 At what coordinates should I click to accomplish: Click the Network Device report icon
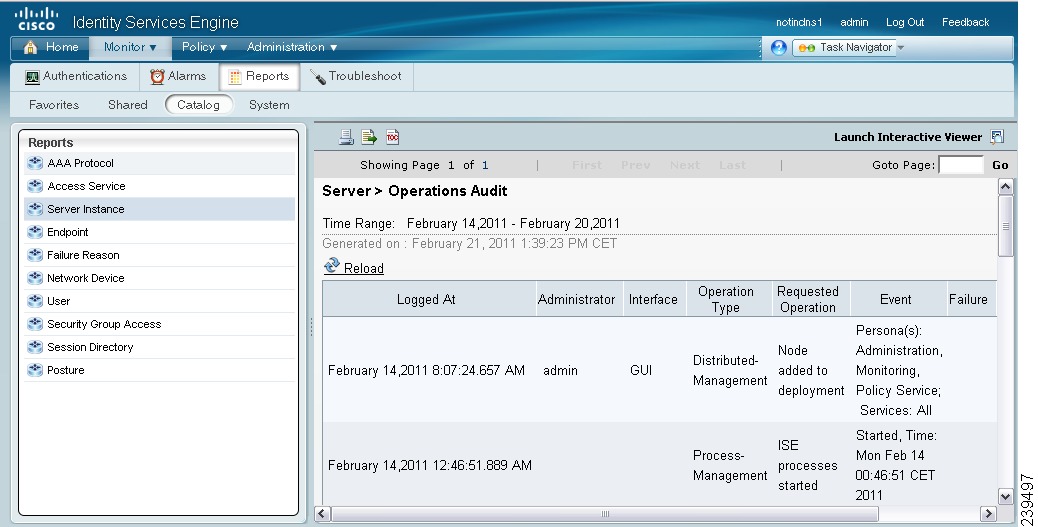pos(36,278)
